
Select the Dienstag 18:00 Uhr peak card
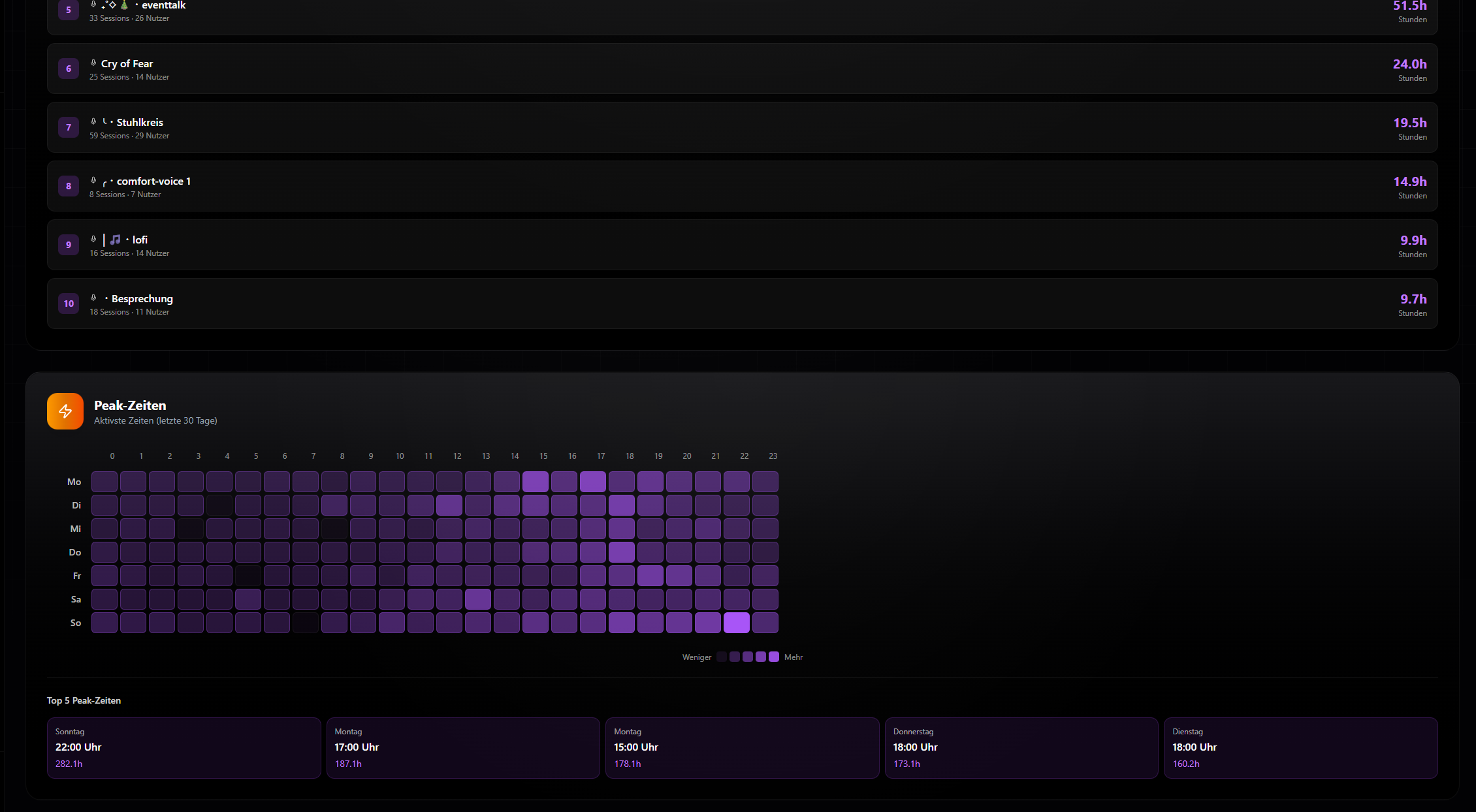pyautogui.click(x=1300, y=747)
